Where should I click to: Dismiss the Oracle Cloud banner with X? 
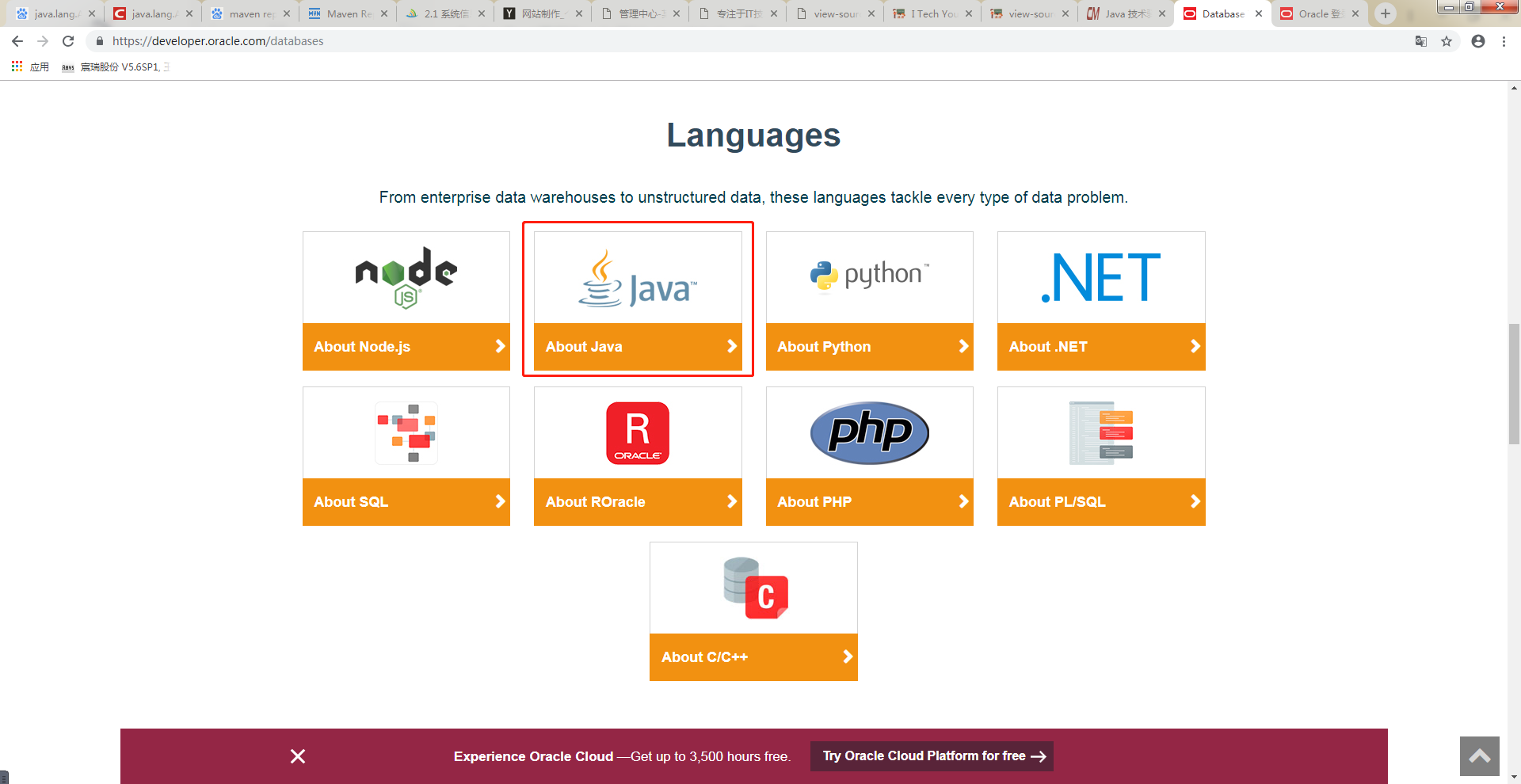pyautogui.click(x=298, y=756)
